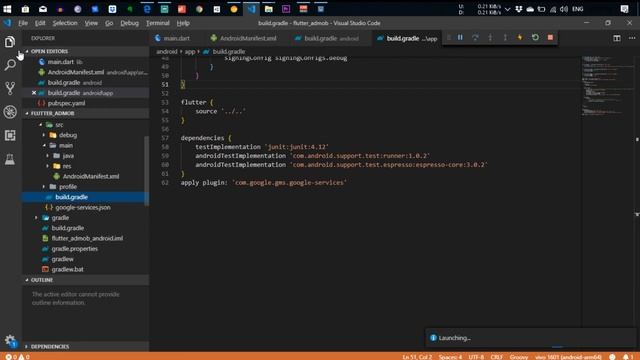Pause the debug session

pyautogui.click(x=460, y=38)
